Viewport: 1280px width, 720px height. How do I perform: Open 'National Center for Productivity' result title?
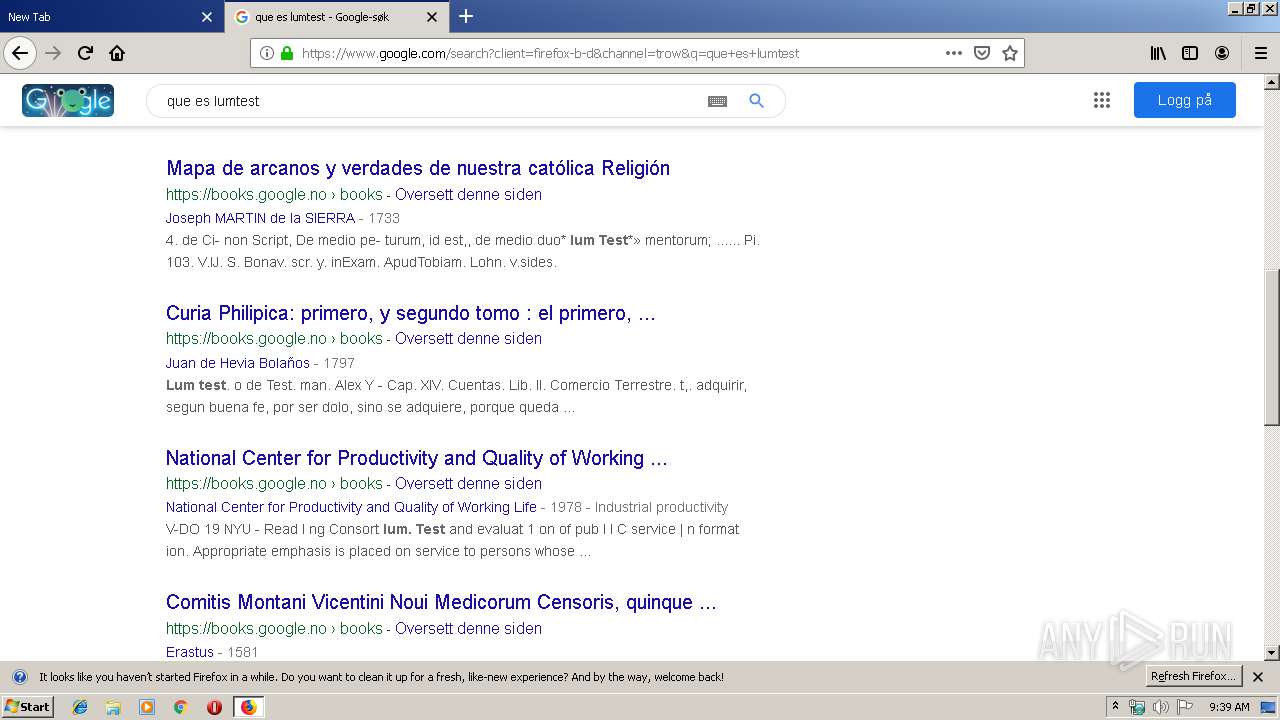[x=417, y=458]
